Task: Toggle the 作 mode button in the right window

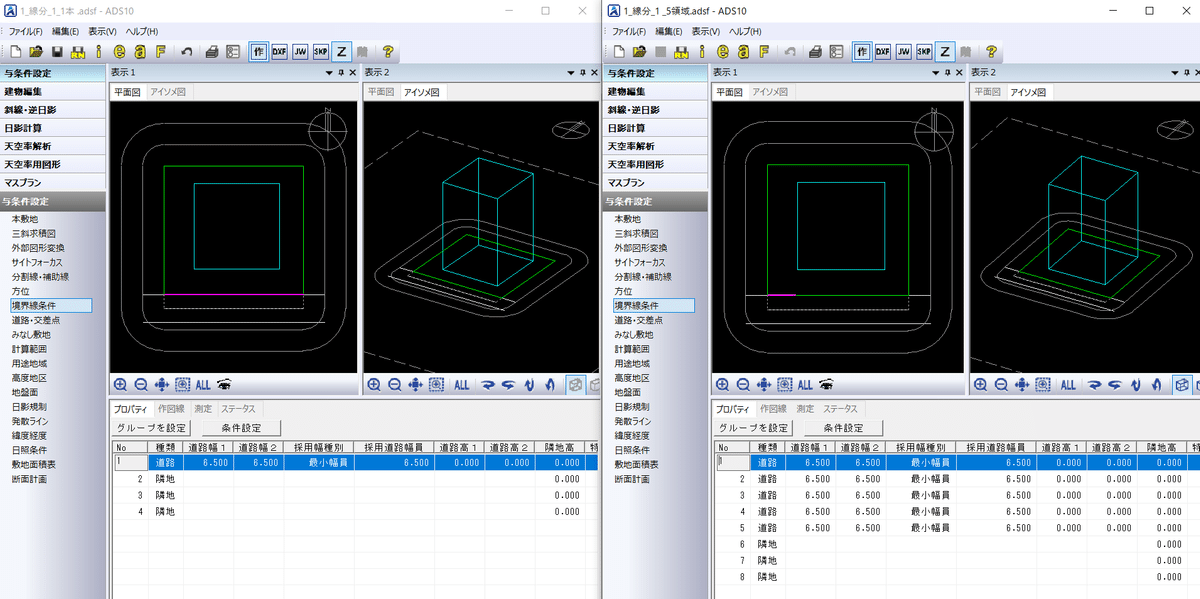Action: pos(862,51)
